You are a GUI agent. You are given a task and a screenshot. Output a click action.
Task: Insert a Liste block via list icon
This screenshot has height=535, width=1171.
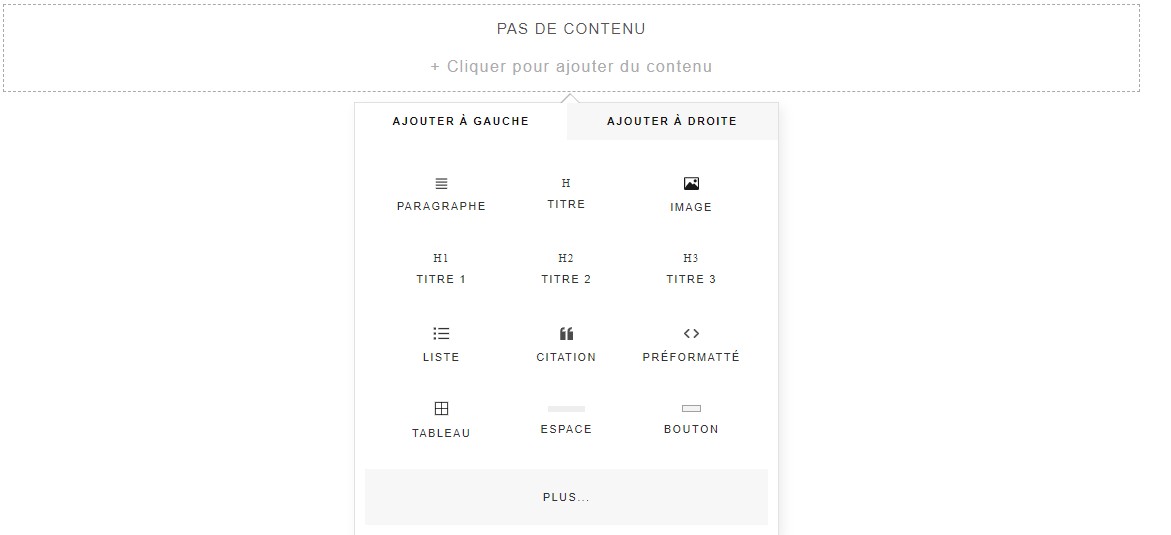click(x=441, y=334)
